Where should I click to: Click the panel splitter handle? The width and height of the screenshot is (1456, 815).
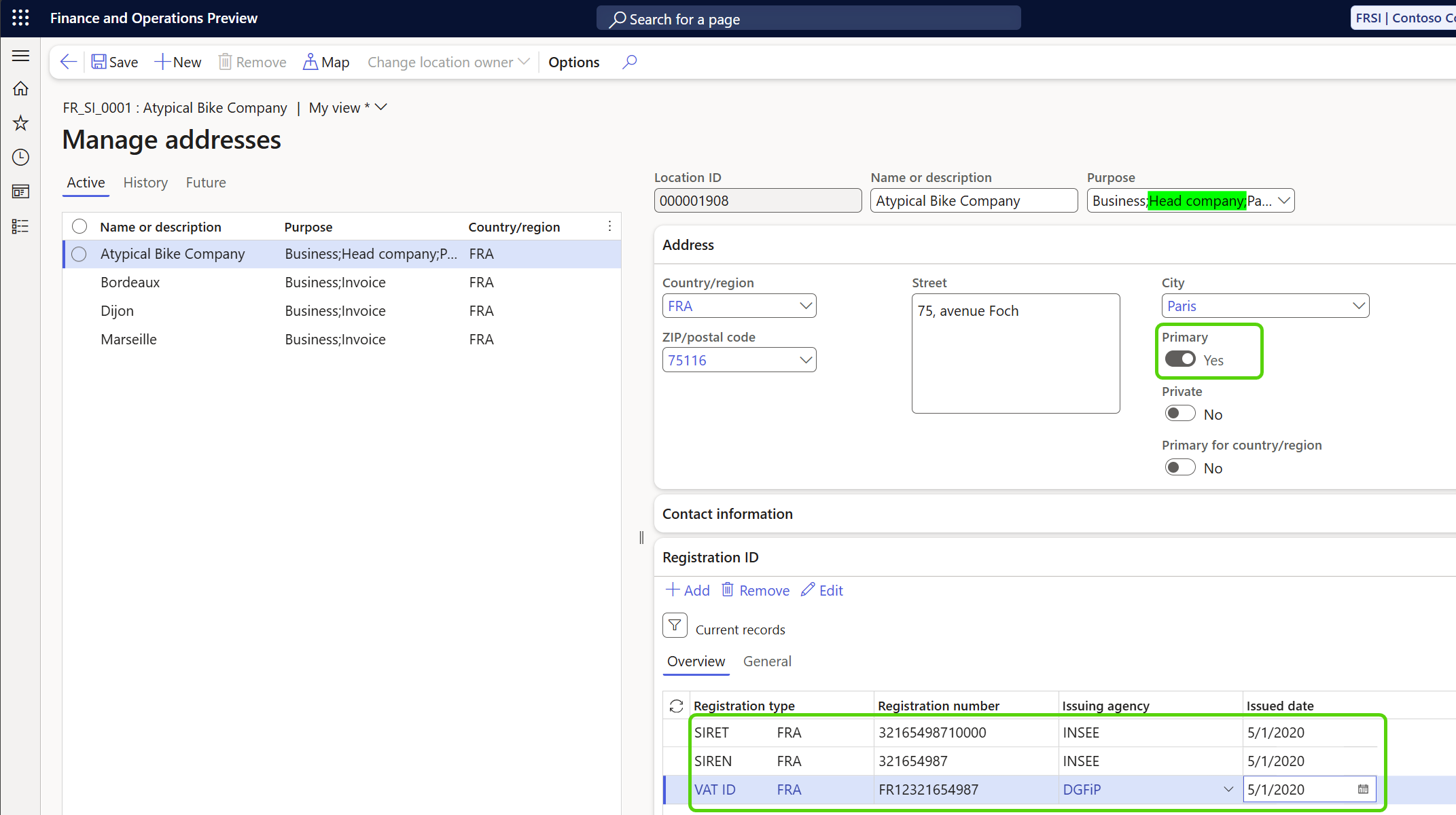(641, 537)
